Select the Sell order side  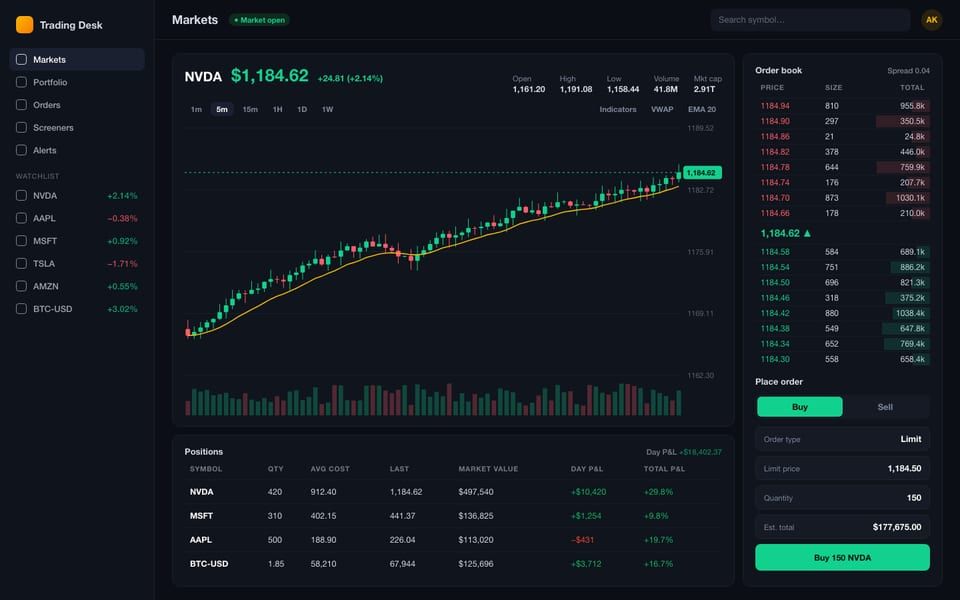pyautogui.click(x=885, y=407)
